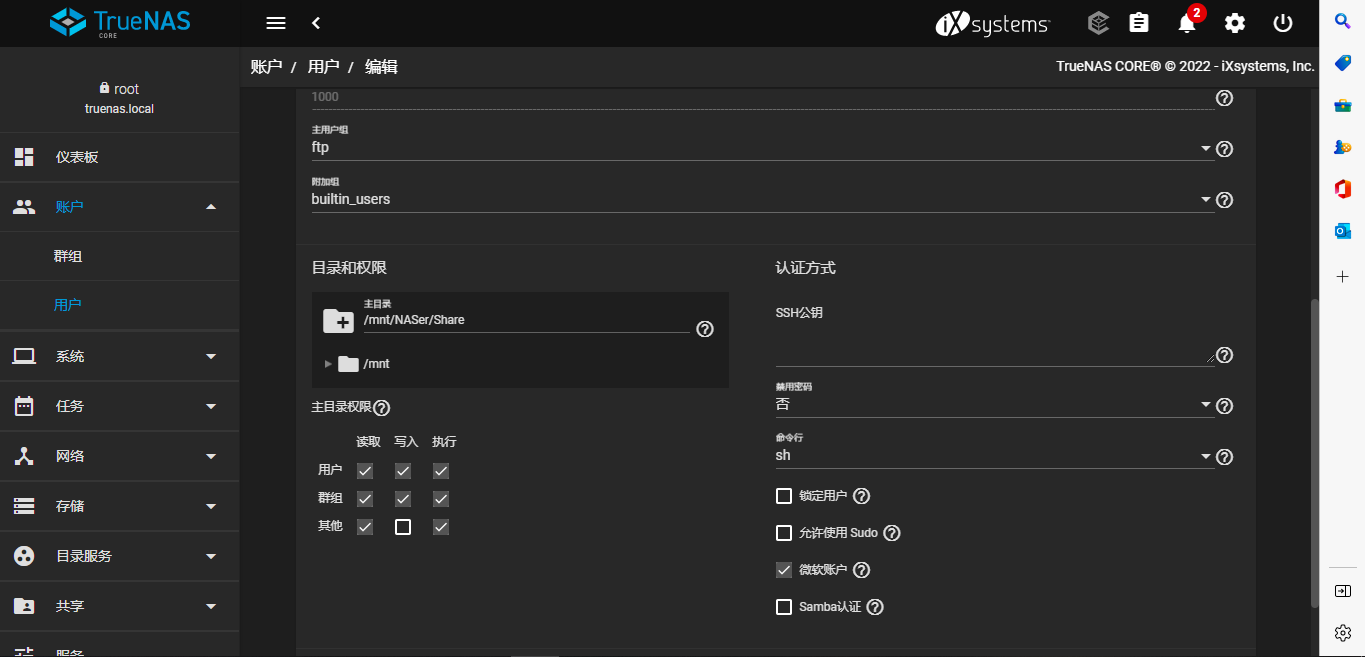
Task: Enable the Samba认证 checkbox
Action: pyautogui.click(x=784, y=607)
